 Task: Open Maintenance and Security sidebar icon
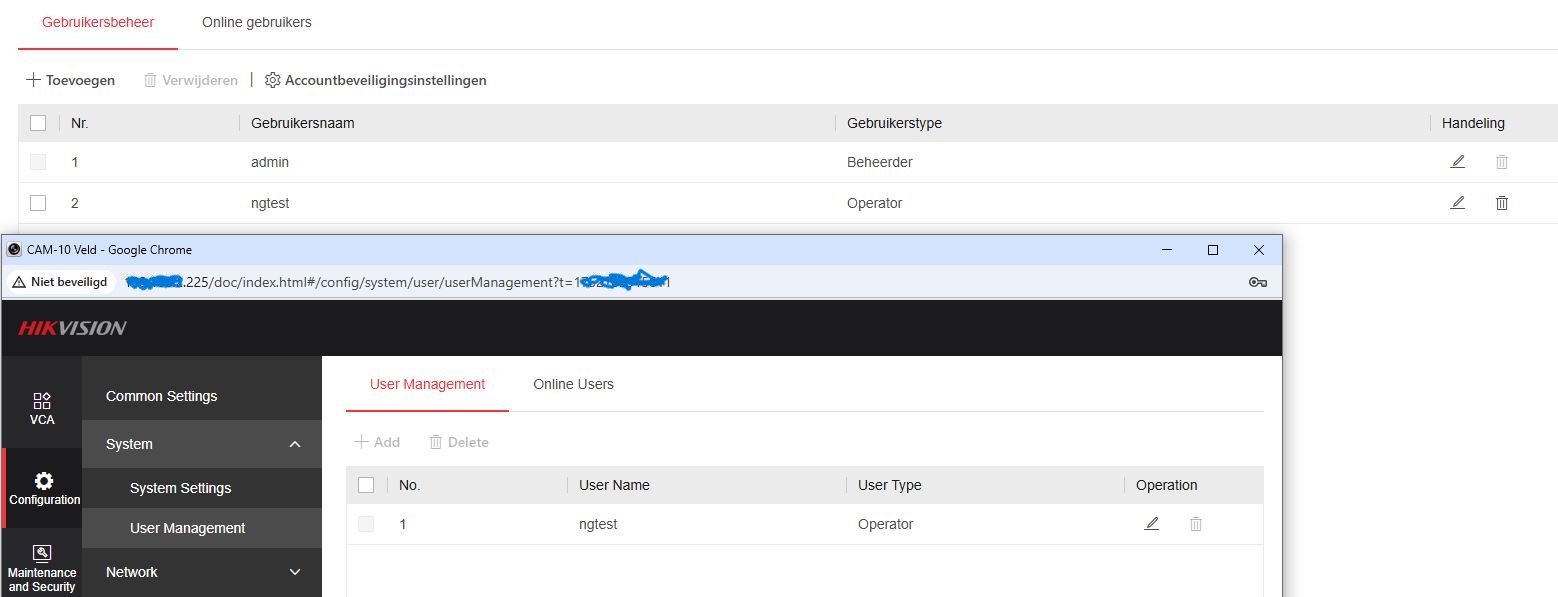coord(42,567)
